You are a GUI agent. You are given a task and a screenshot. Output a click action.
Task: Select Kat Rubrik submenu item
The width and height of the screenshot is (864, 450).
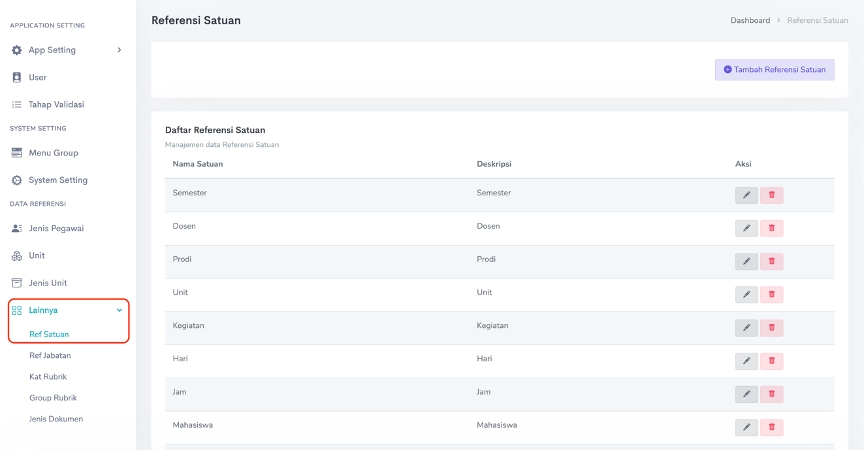coord(48,376)
